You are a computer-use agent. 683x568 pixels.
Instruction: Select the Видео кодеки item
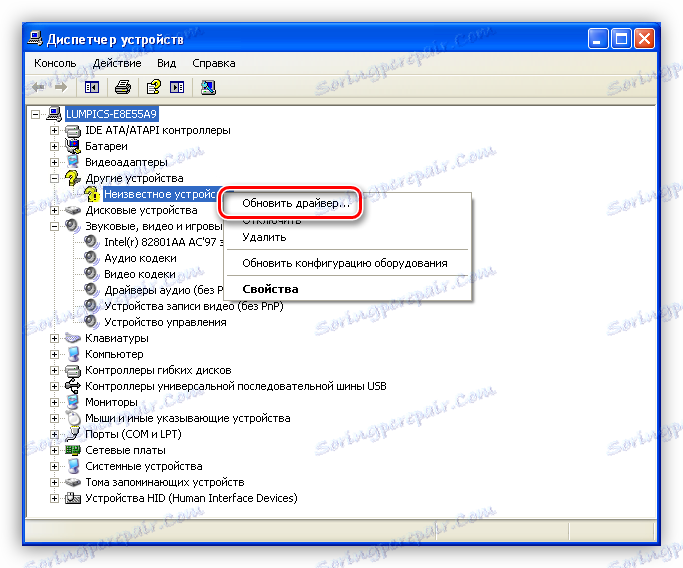140,274
